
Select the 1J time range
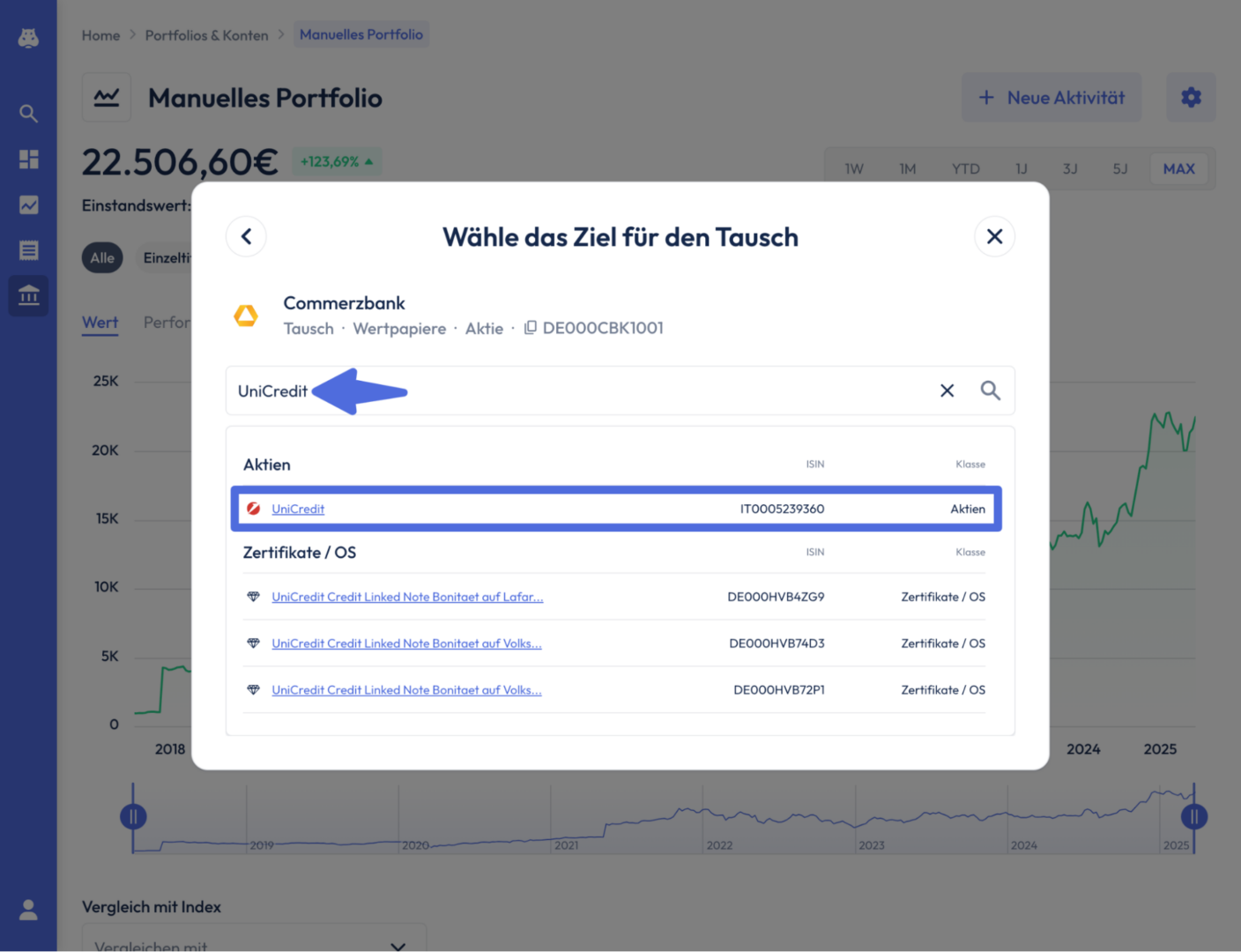pyautogui.click(x=1022, y=168)
